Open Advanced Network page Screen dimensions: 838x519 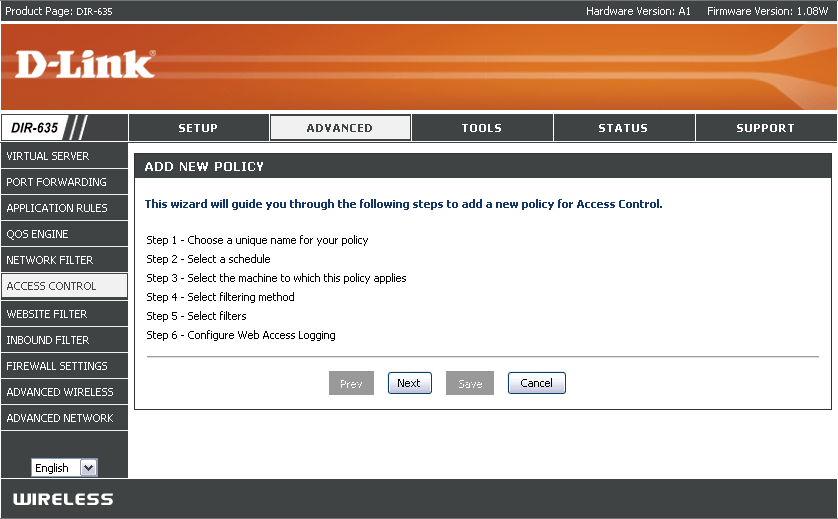click(x=64, y=418)
